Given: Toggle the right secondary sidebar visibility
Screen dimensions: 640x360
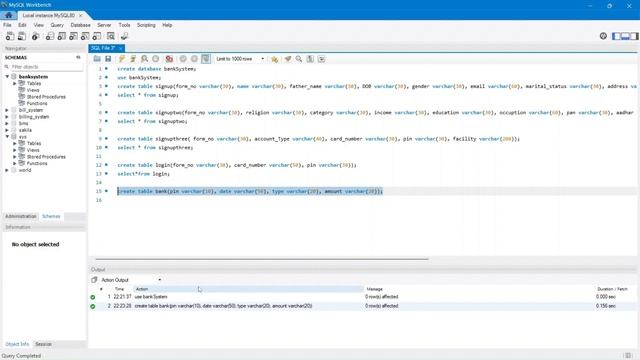Looking at the screenshot, I should tap(634, 36).
